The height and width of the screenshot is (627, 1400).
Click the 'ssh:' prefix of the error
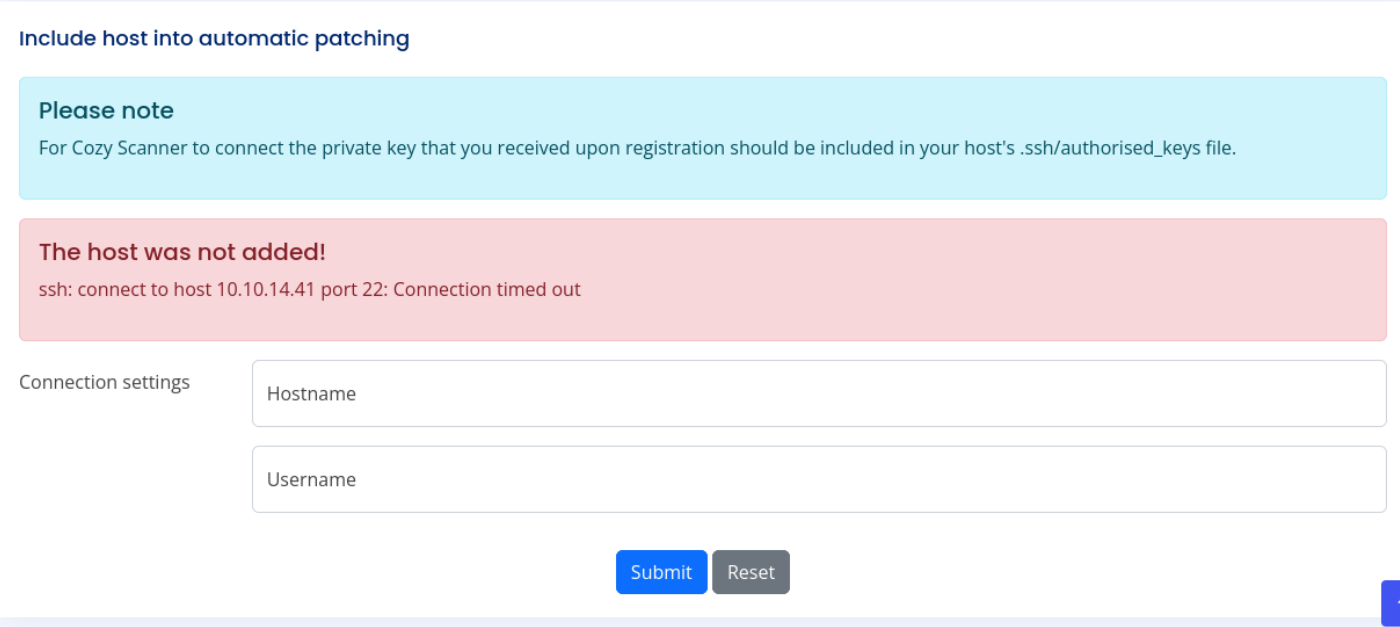coord(55,290)
